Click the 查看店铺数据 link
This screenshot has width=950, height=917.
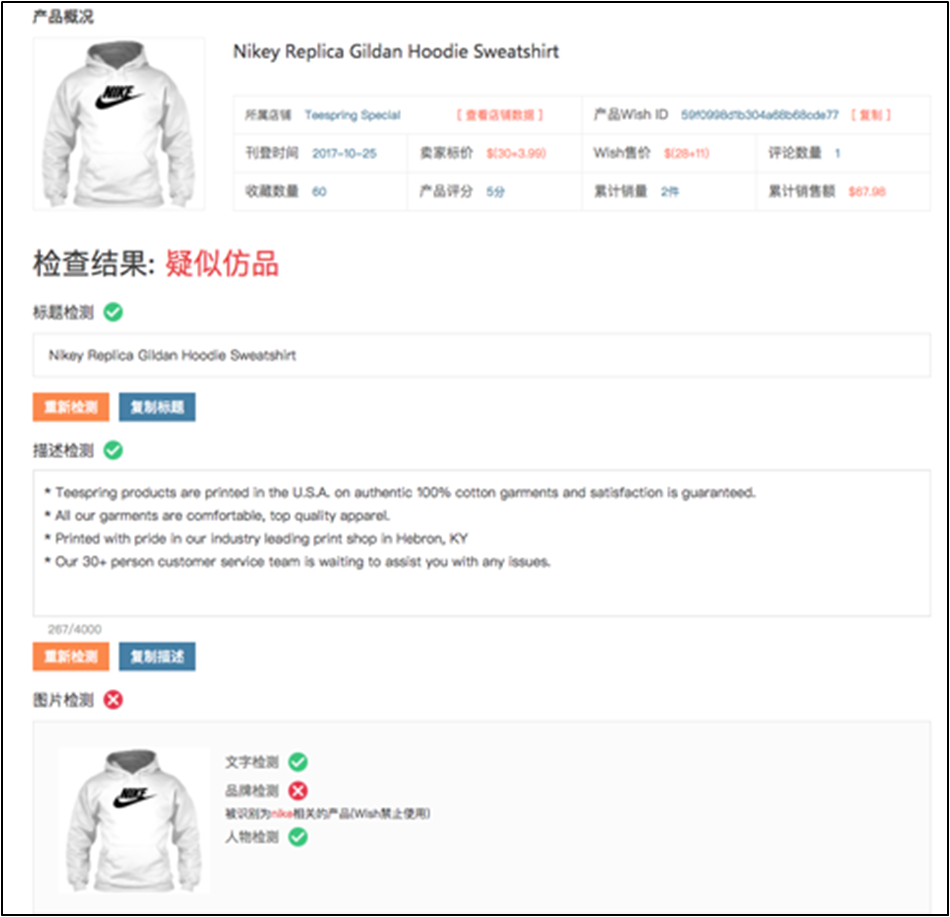click(500, 115)
